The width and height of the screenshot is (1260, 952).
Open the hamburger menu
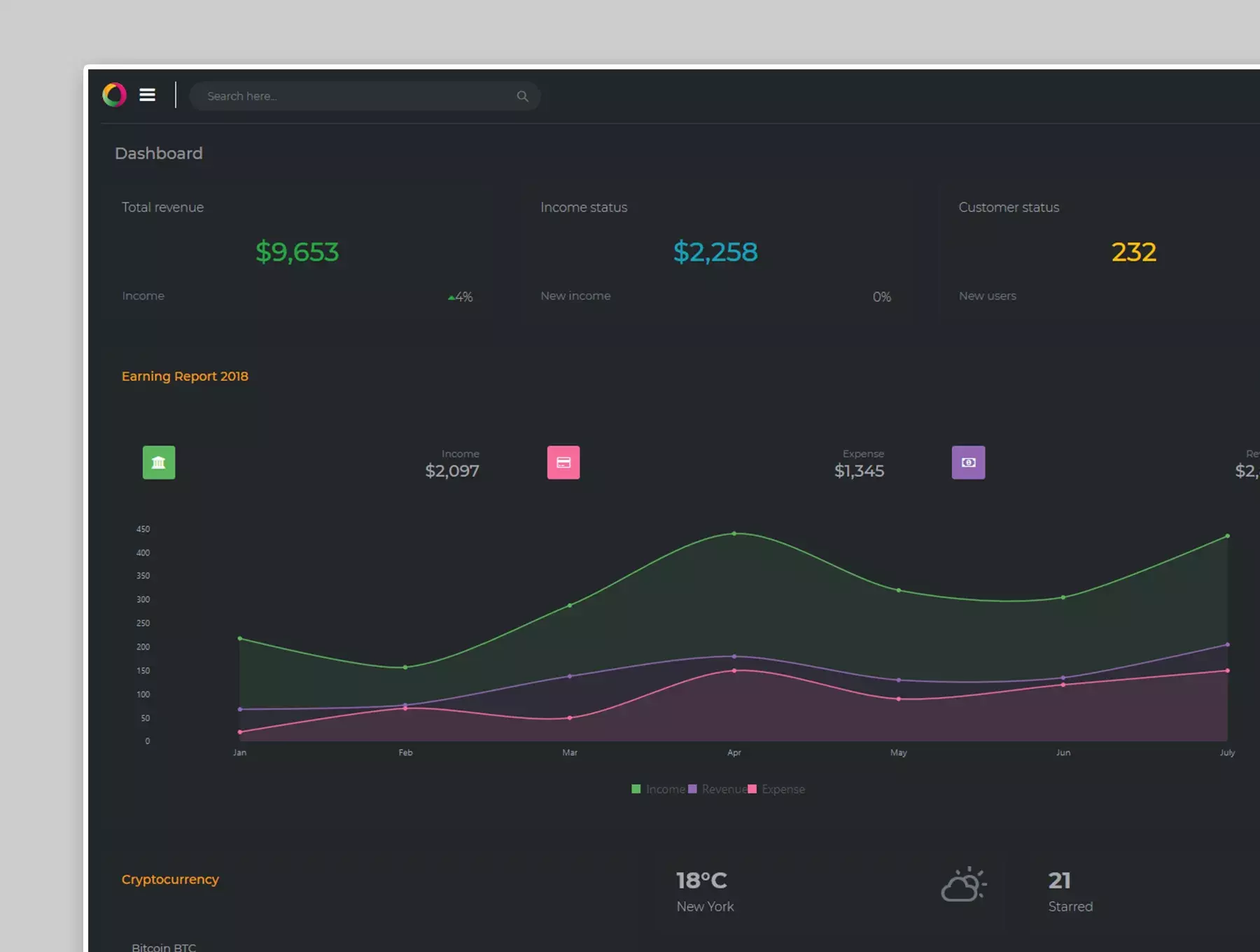pos(147,94)
